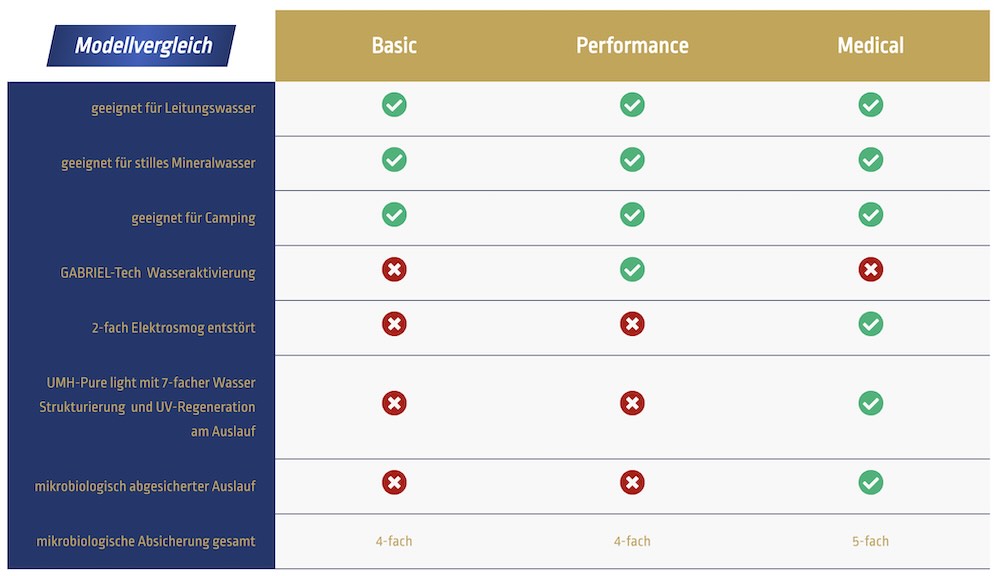This screenshot has height=576, width=1000.
Task: Click Basic red cross for UMH-Pure light row
Action: [394, 403]
